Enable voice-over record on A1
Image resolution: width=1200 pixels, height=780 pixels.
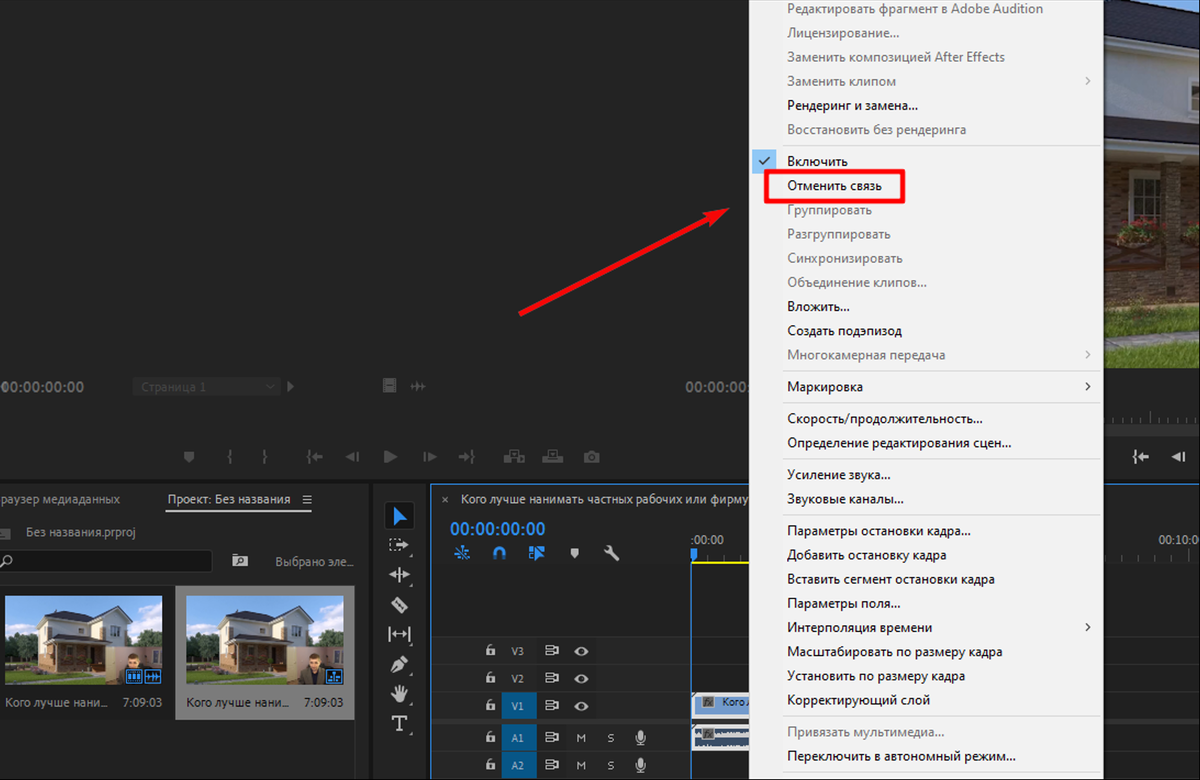[640, 738]
